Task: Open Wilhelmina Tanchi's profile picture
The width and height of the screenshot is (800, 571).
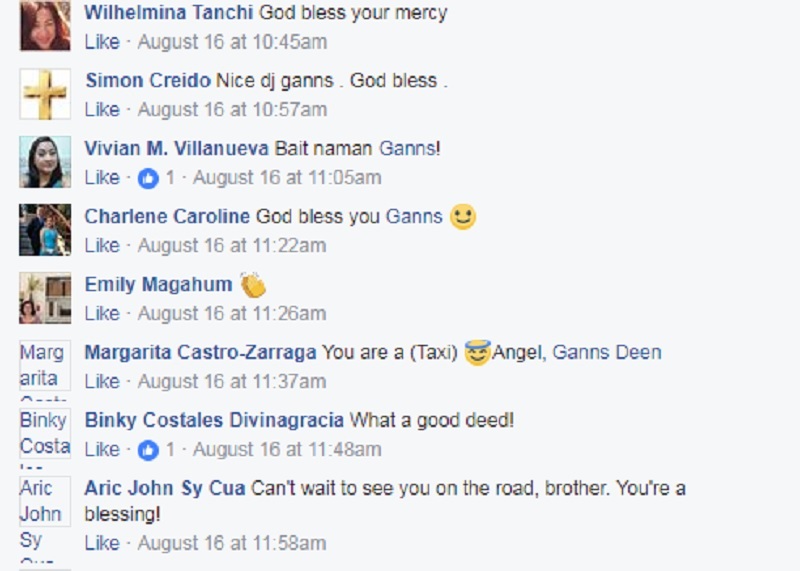Action: [45, 26]
